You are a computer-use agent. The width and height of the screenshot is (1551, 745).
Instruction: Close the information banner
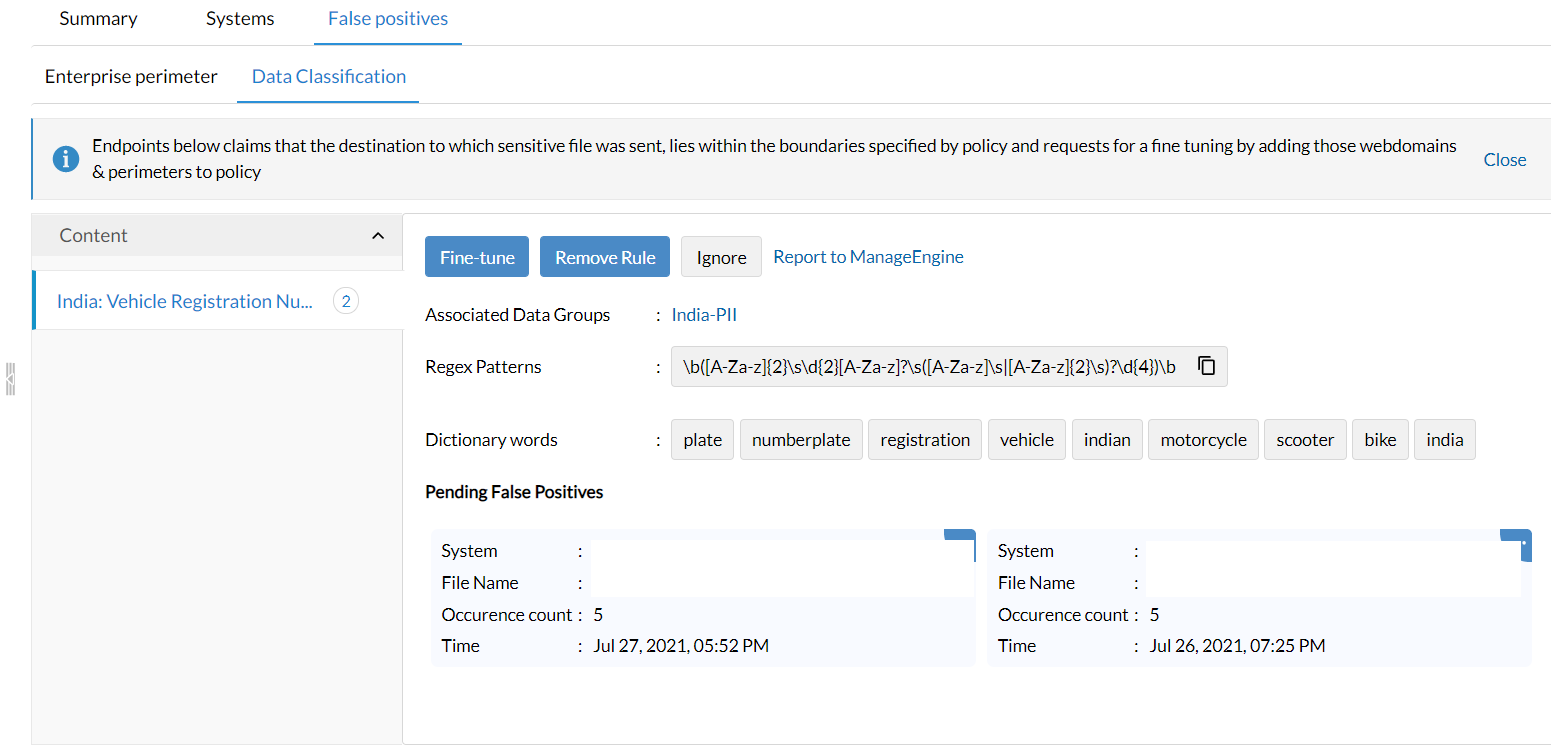1504,160
